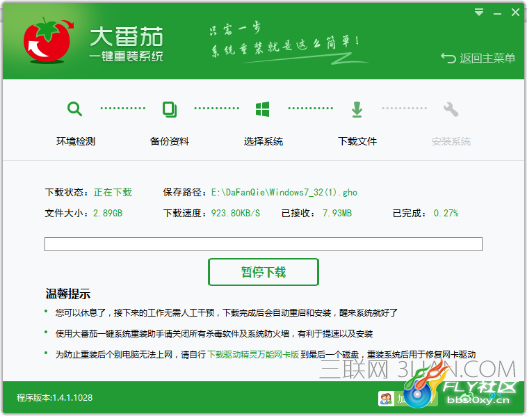
Task: Select the 下载文件 step label
Action: click(357, 141)
